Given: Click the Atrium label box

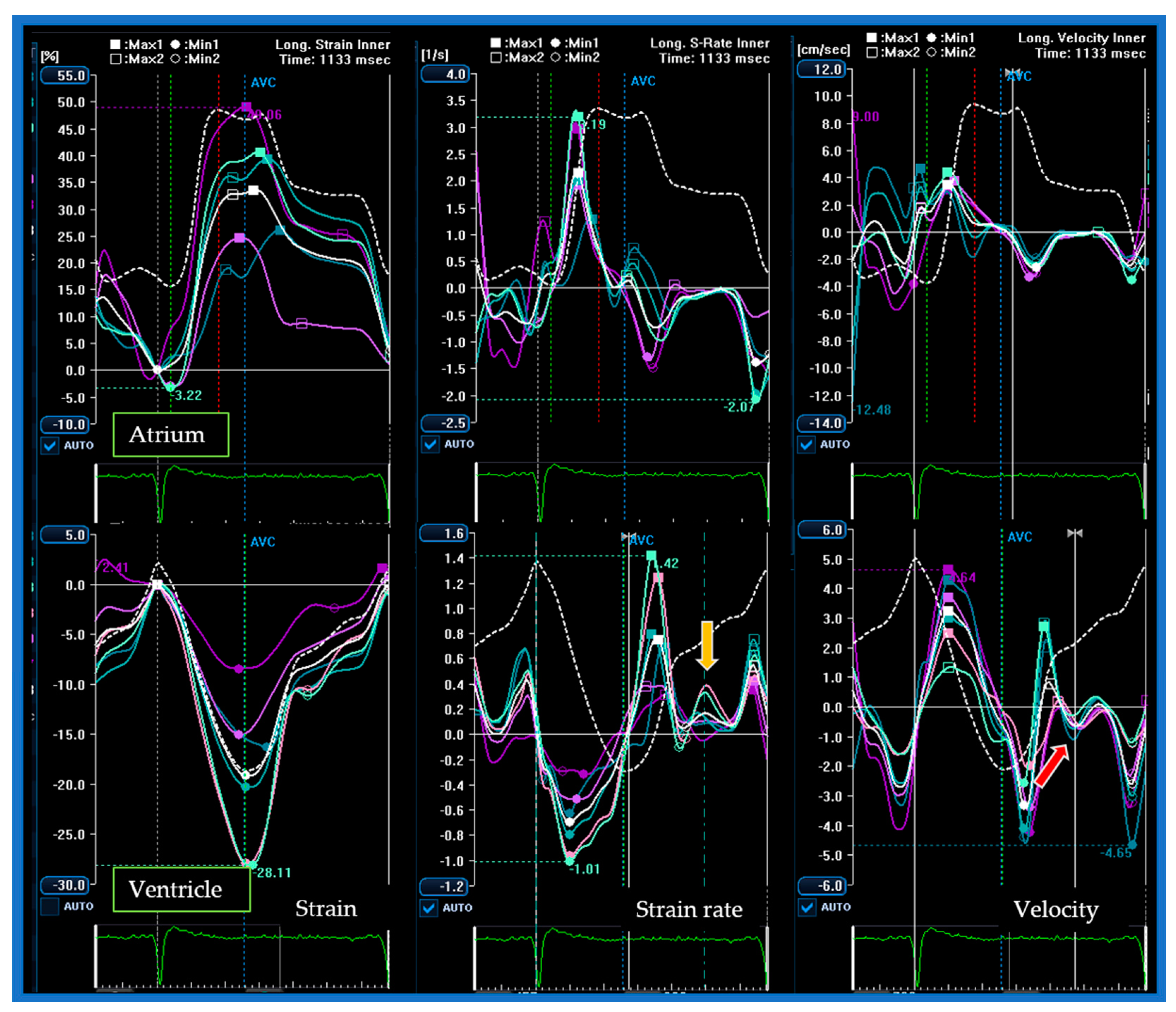Looking at the screenshot, I should point(171,435).
